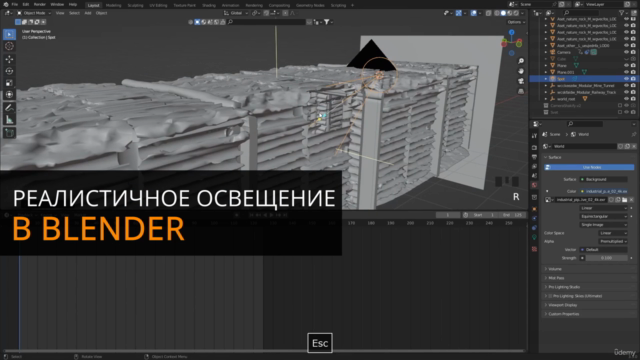Disable rendering for the Spot light
Screen dimensions: 640x360
[x=633, y=78]
